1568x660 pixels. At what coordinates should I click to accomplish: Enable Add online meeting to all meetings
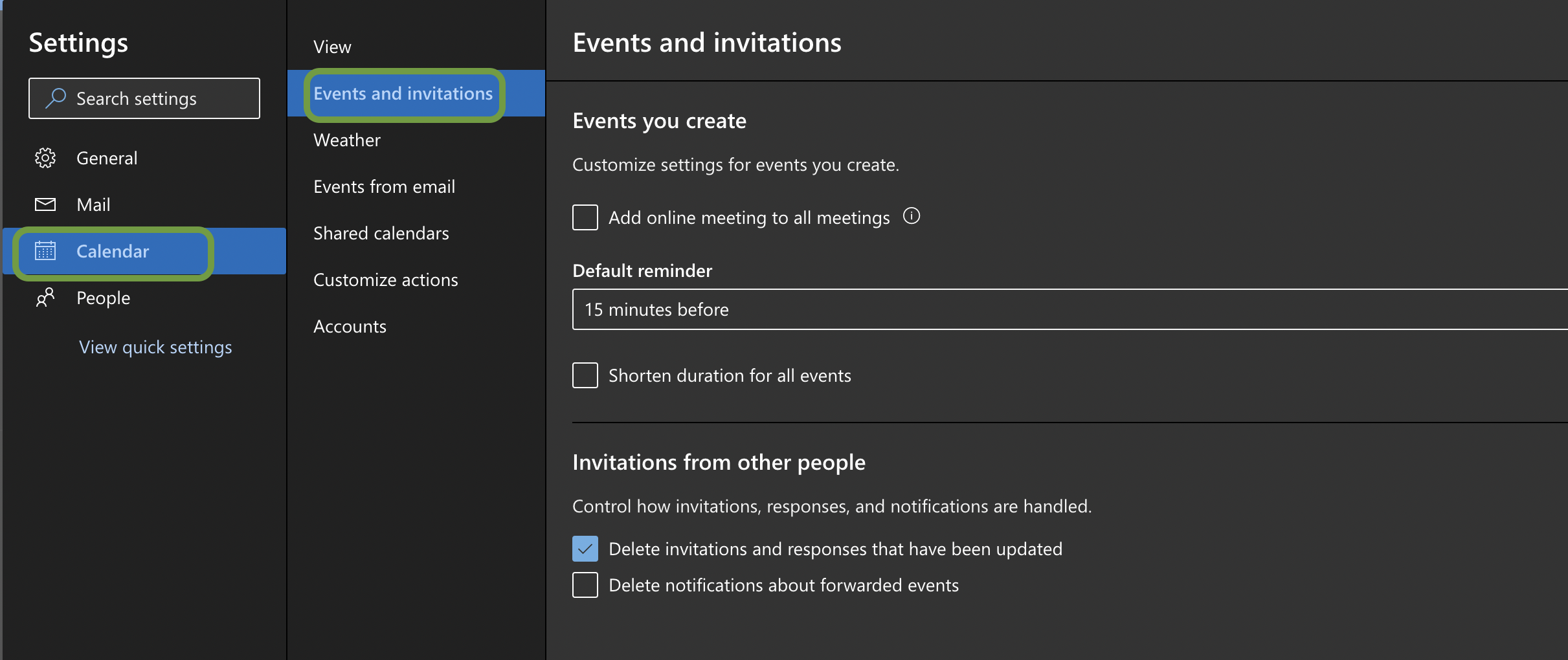click(584, 217)
